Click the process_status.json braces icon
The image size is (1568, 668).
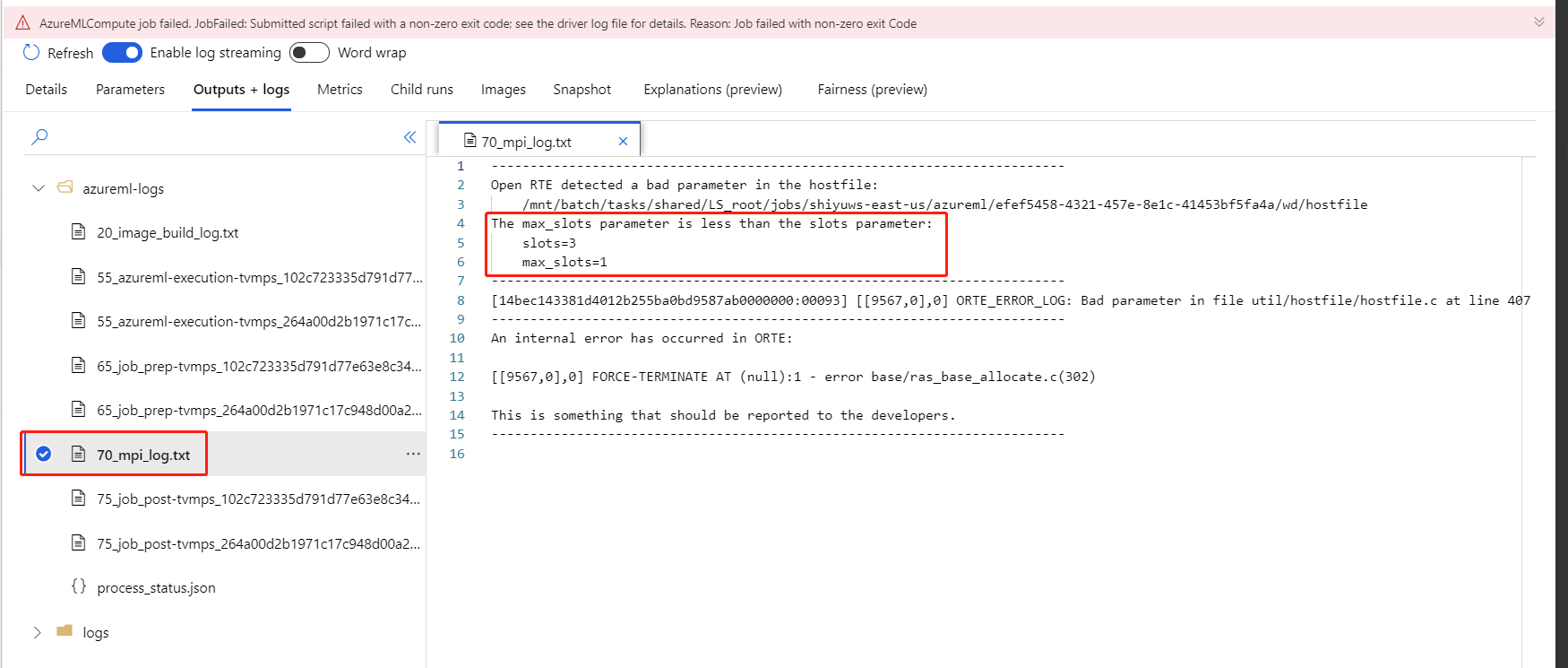(79, 586)
